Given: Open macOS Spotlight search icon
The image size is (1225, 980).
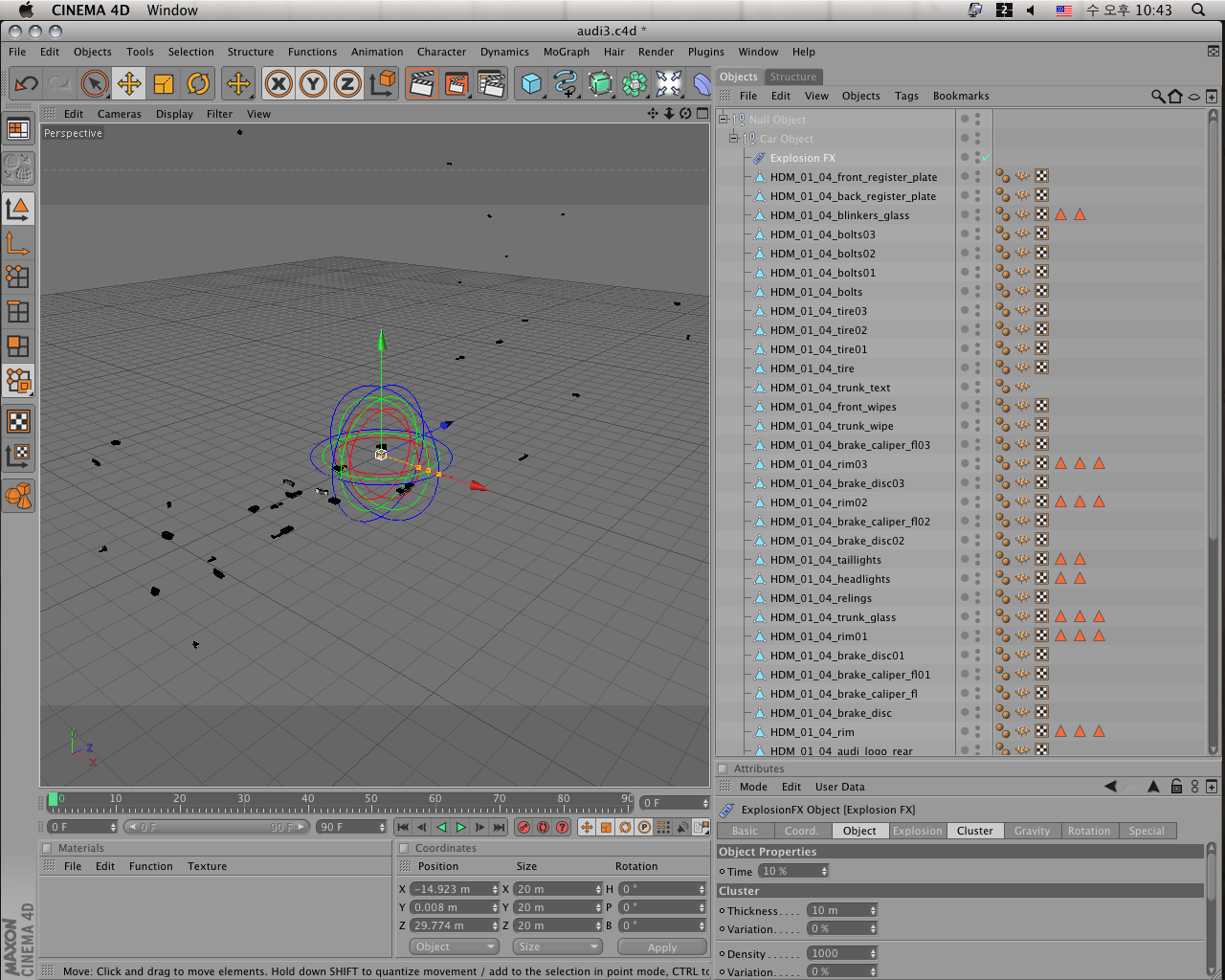Looking at the screenshot, I should [x=1198, y=10].
